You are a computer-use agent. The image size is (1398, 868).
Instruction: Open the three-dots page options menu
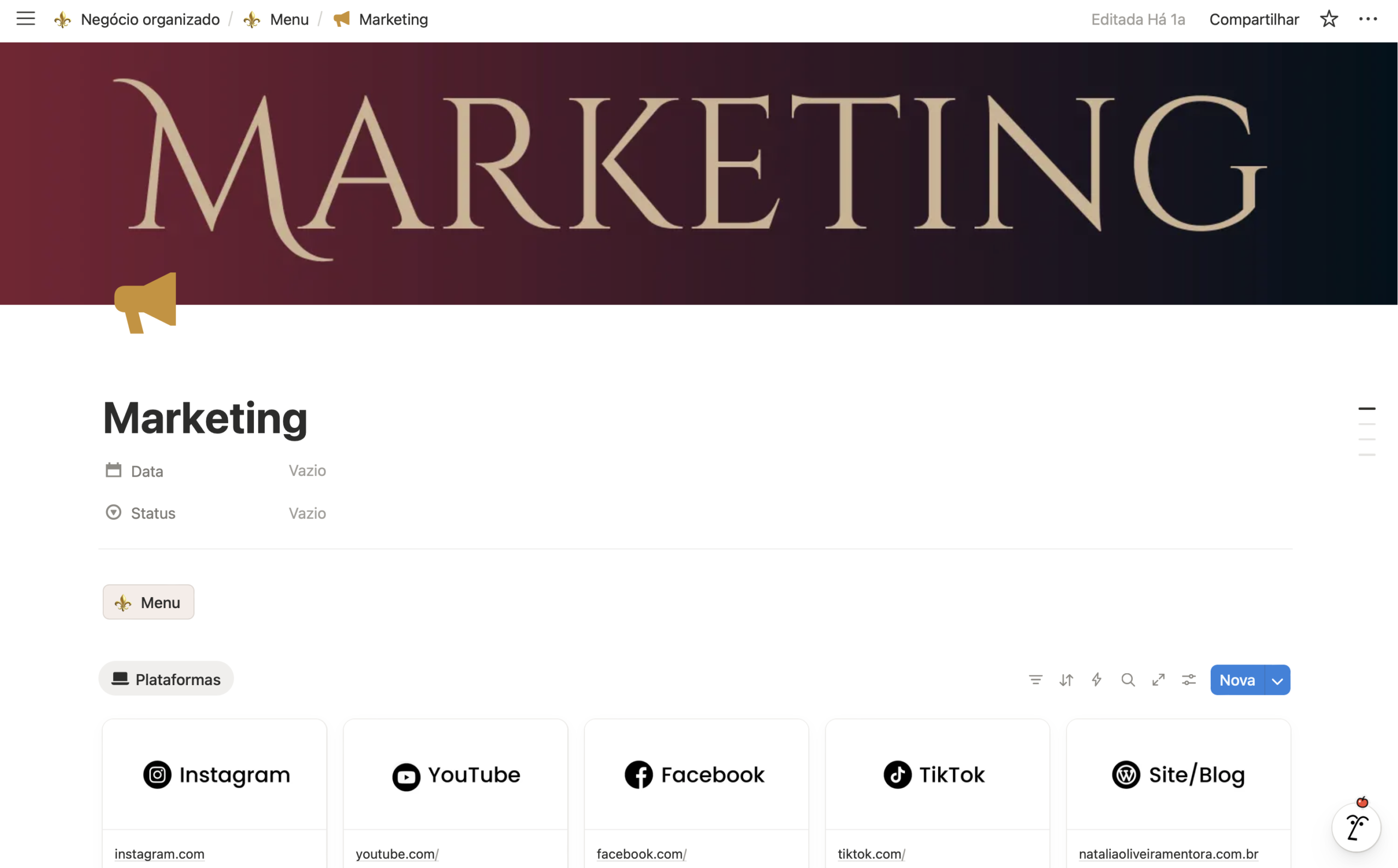pos(1367,19)
